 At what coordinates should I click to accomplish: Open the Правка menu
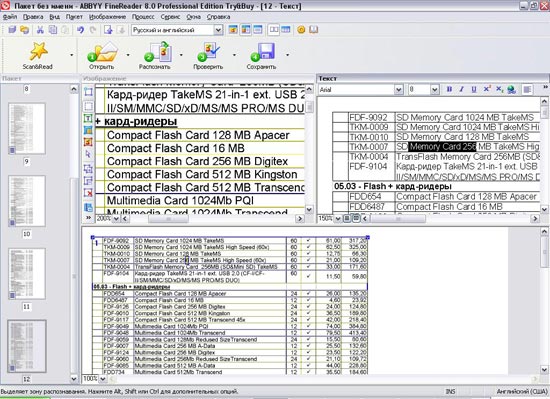[x=33, y=17]
